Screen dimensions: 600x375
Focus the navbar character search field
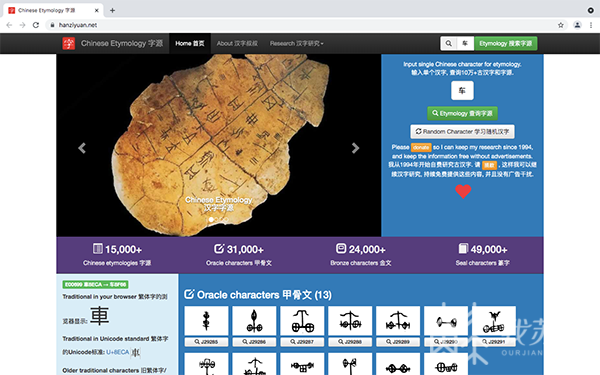(x=465, y=44)
